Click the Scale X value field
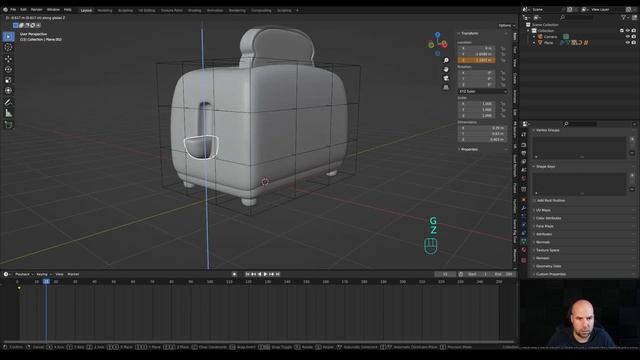640x360 pixels. (476, 104)
